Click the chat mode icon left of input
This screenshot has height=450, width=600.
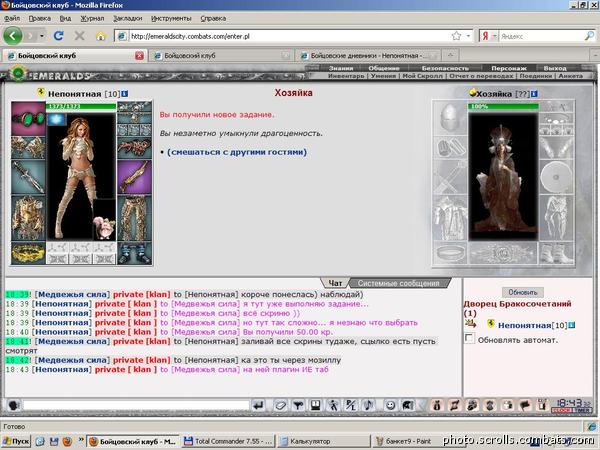click(x=14, y=405)
